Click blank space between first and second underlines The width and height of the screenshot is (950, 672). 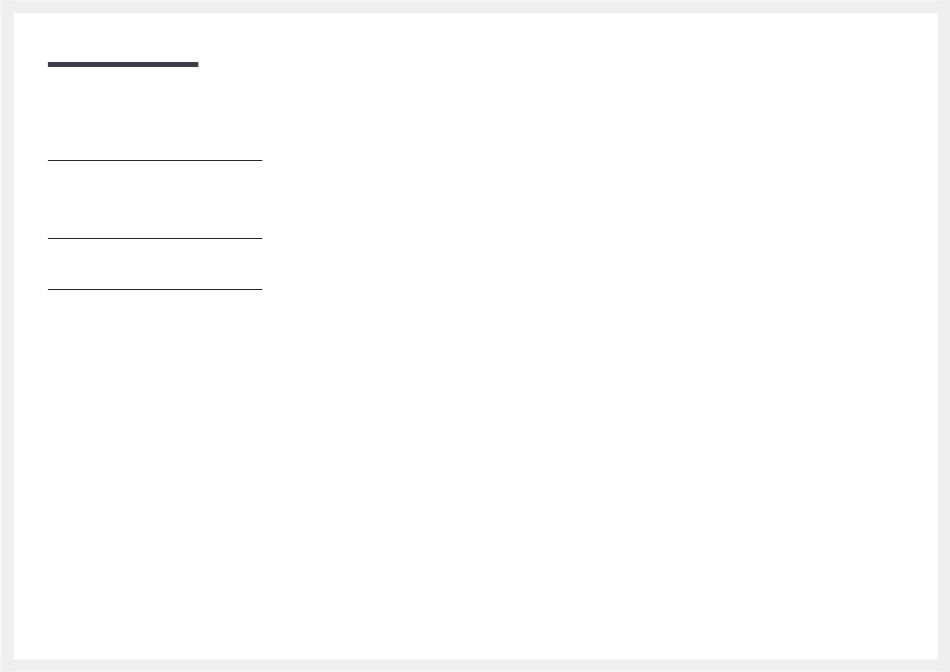coord(155,200)
